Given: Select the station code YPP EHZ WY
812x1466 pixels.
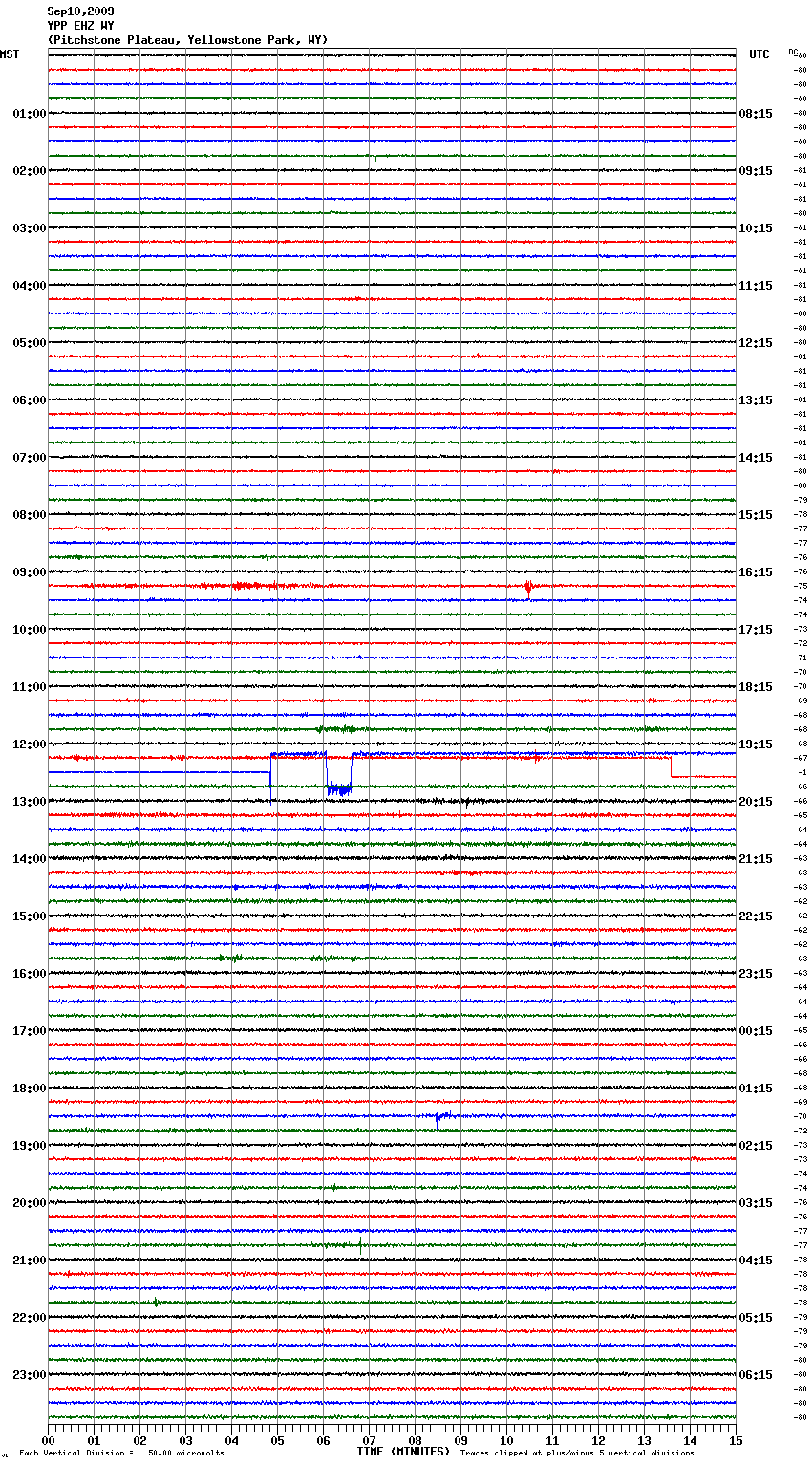Looking at the screenshot, I should [80, 26].
